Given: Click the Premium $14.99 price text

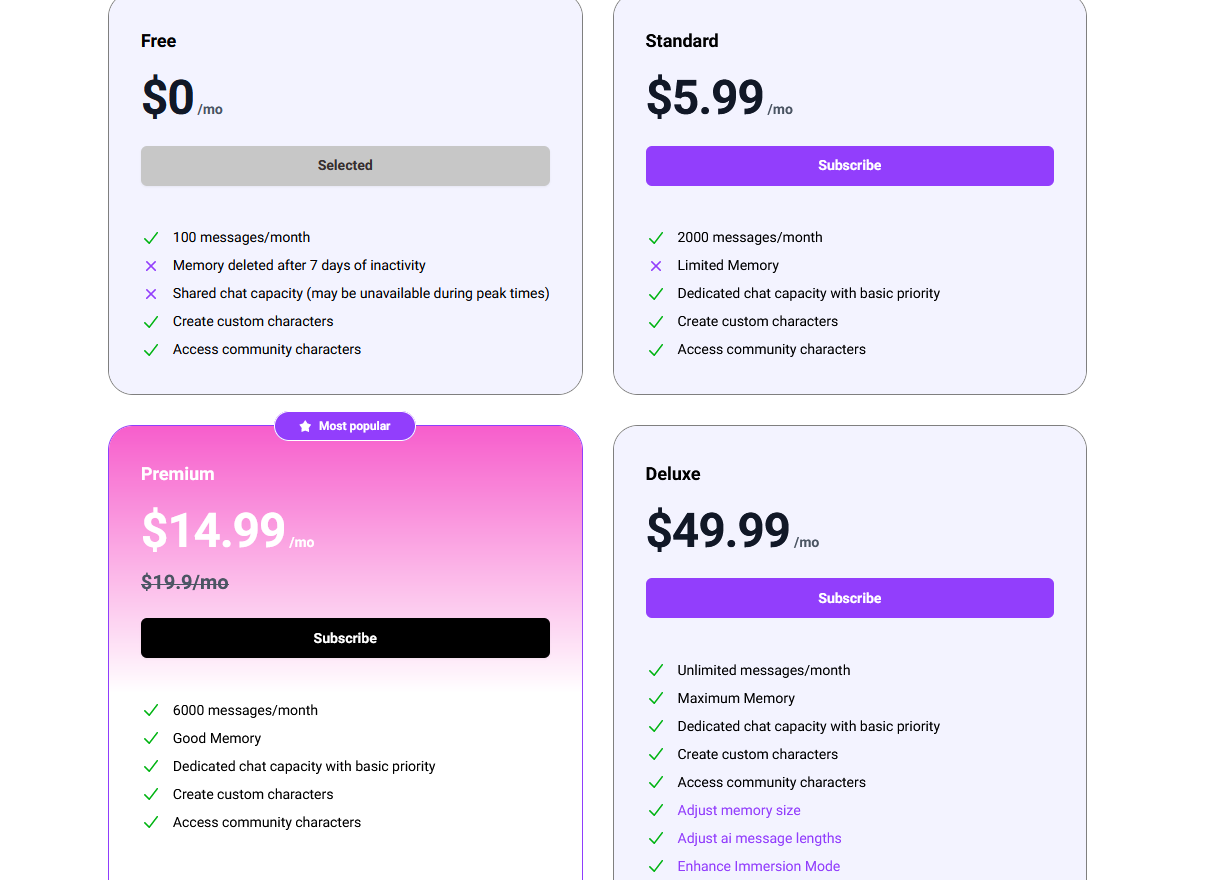Looking at the screenshot, I should click(214, 530).
